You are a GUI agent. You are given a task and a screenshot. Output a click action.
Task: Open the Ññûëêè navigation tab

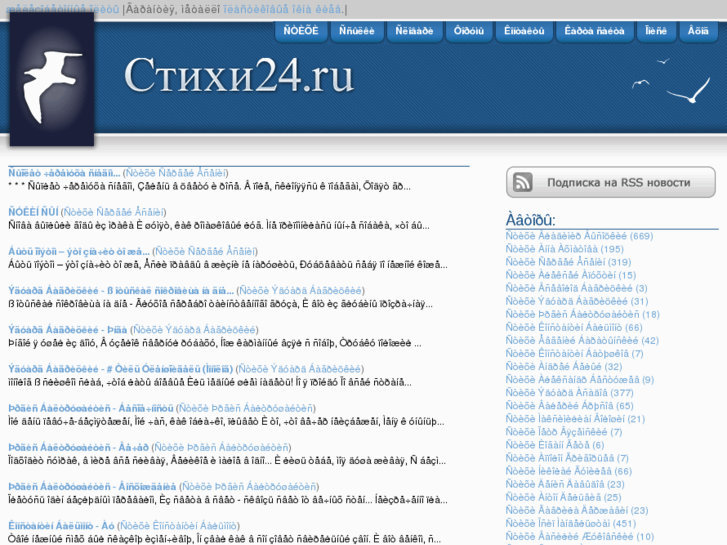coord(356,31)
